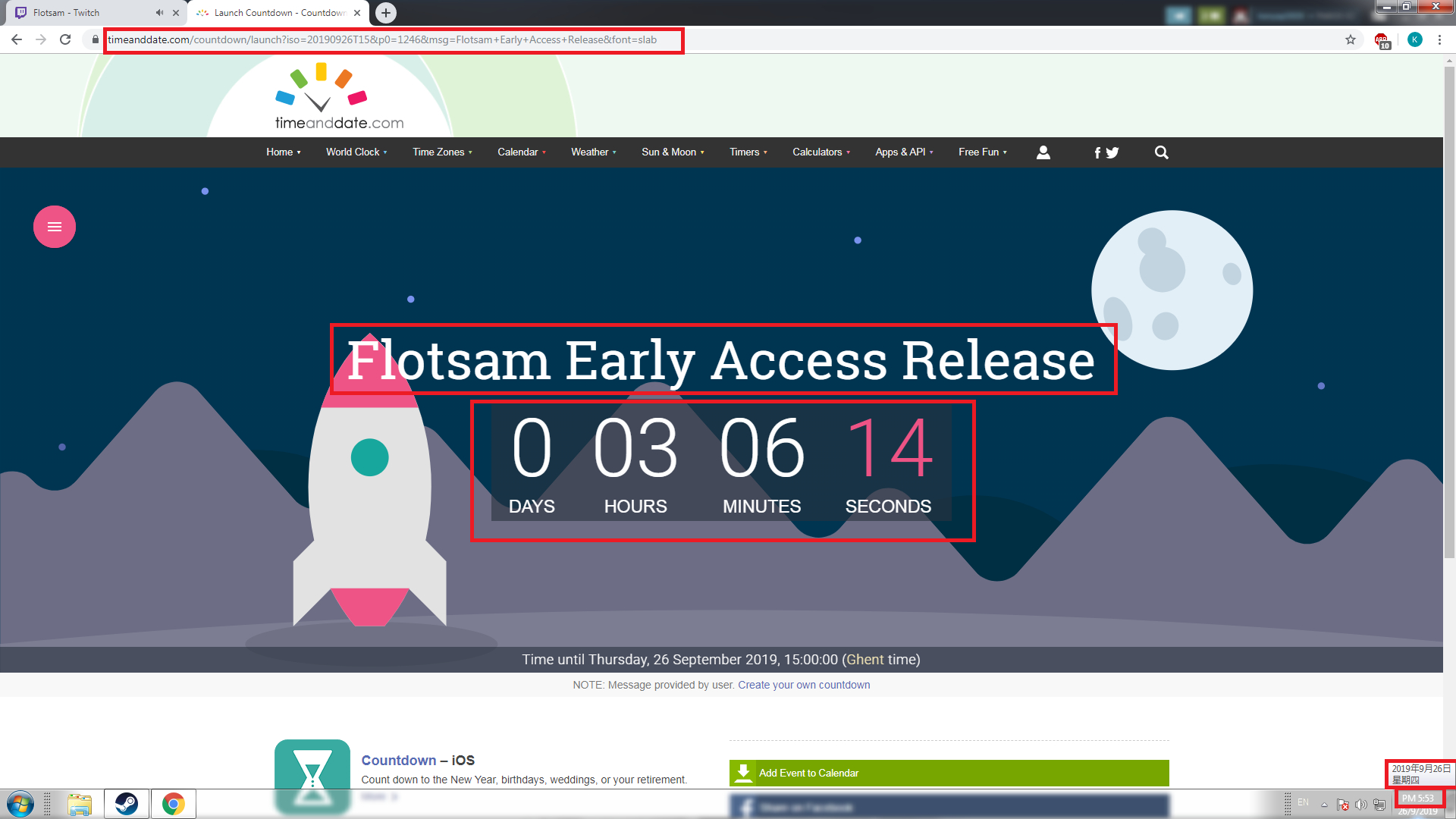Image resolution: width=1456 pixels, height=819 pixels.
Task: Mute the Flotsam Twitch tab audio
Action: pyautogui.click(x=159, y=12)
